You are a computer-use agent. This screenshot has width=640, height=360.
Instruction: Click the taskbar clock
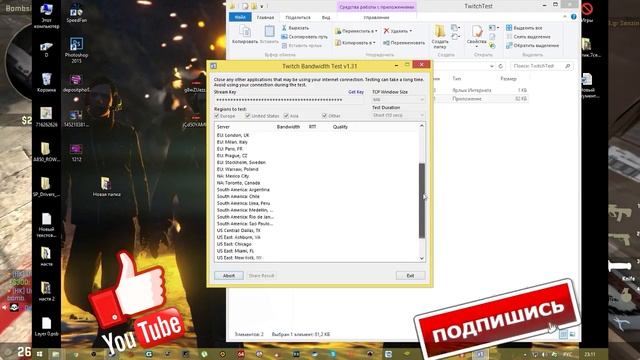pyautogui.click(x=589, y=354)
